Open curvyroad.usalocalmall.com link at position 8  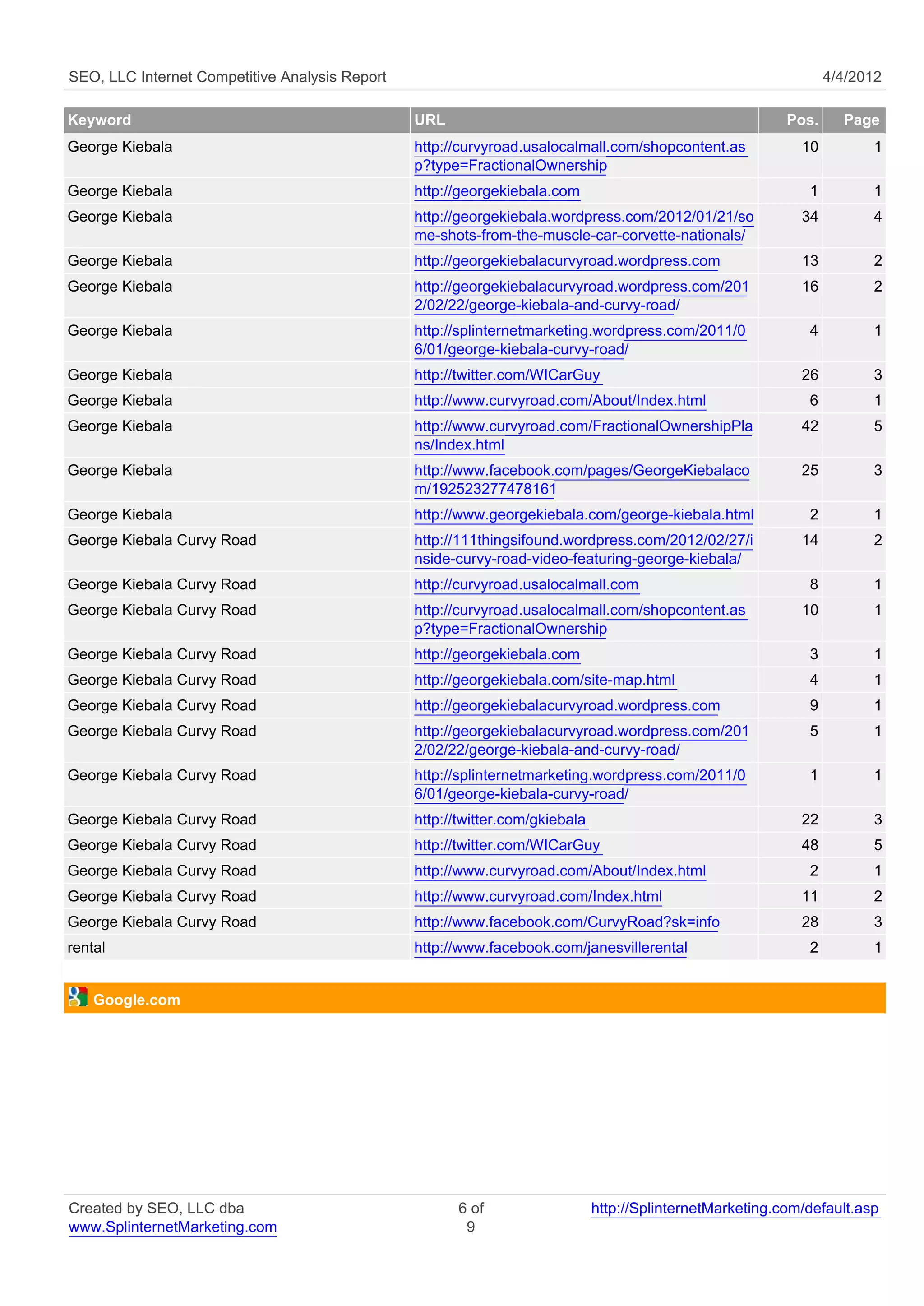click(x=527, y=584)
